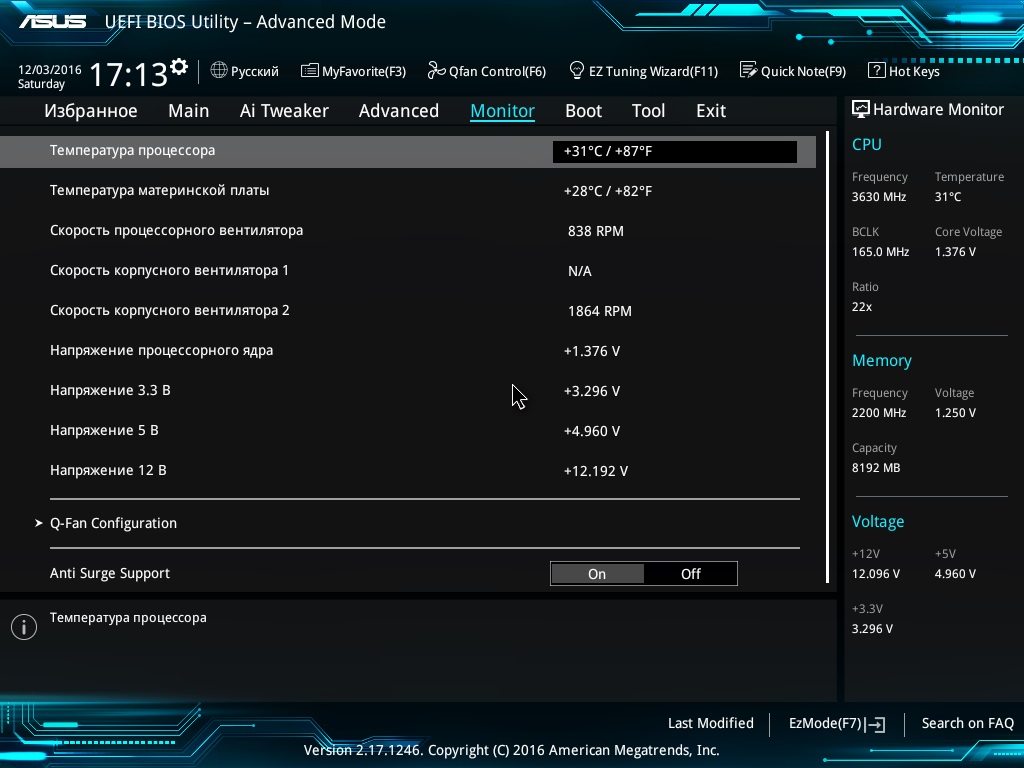Click the Memory heading in Hardware Monitor
Screen dimensions: 1024x768
click(882, 360)
